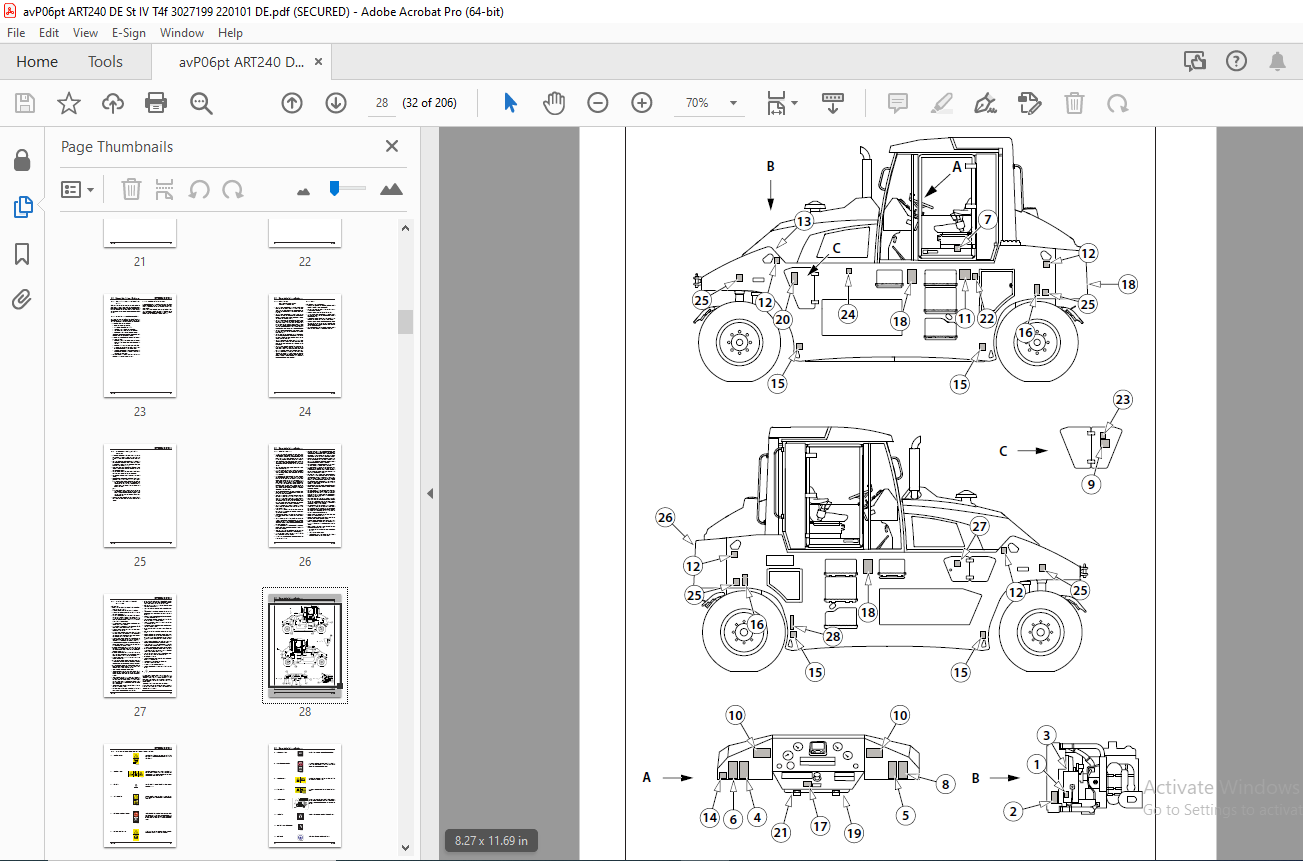Click the thumbnails panel scroll up arrow
Image resolution: width=1303 pixels, height=861 pixels.
click(405, 228)
